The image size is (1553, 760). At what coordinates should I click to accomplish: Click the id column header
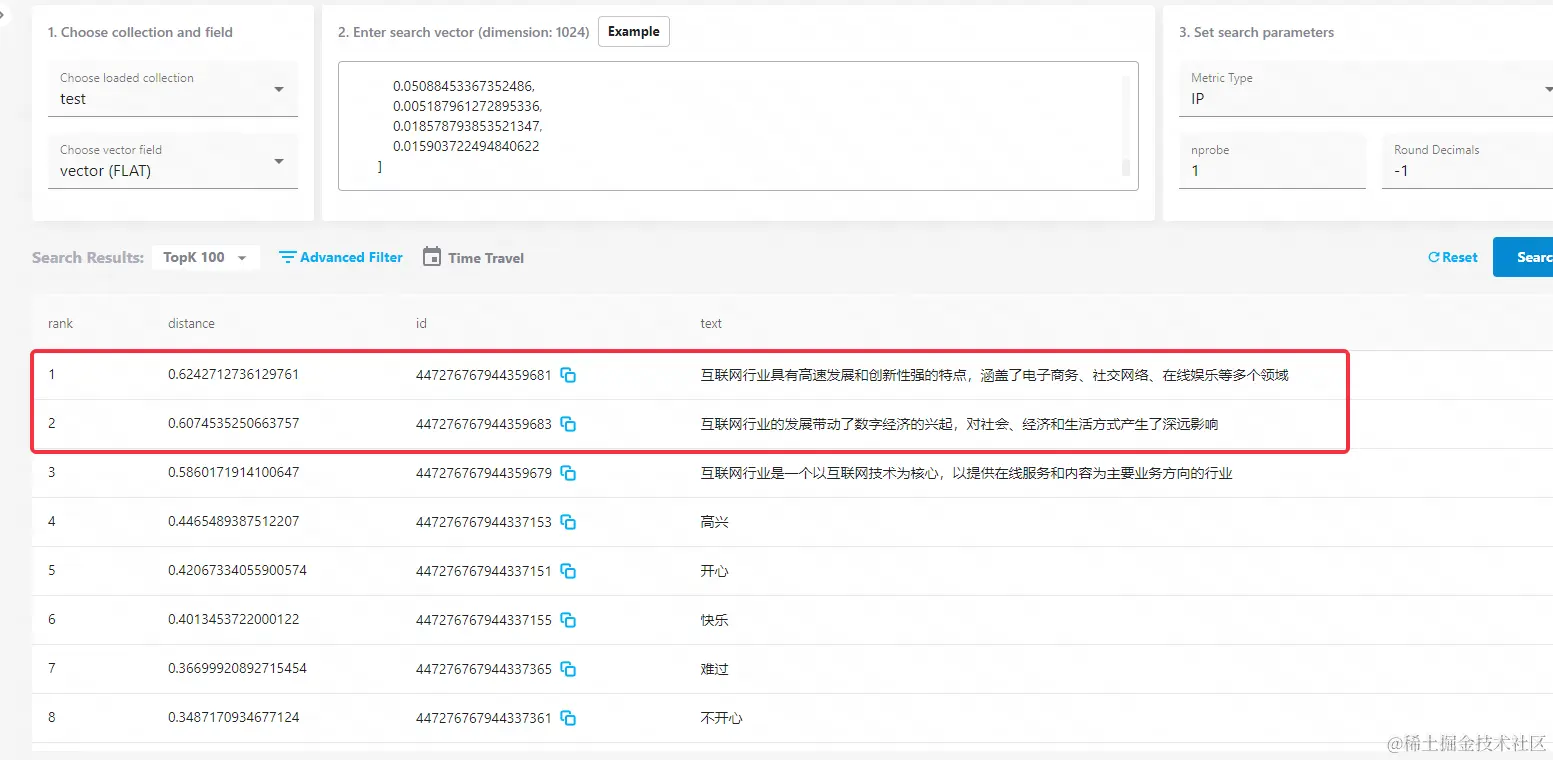tap(421, 323)
